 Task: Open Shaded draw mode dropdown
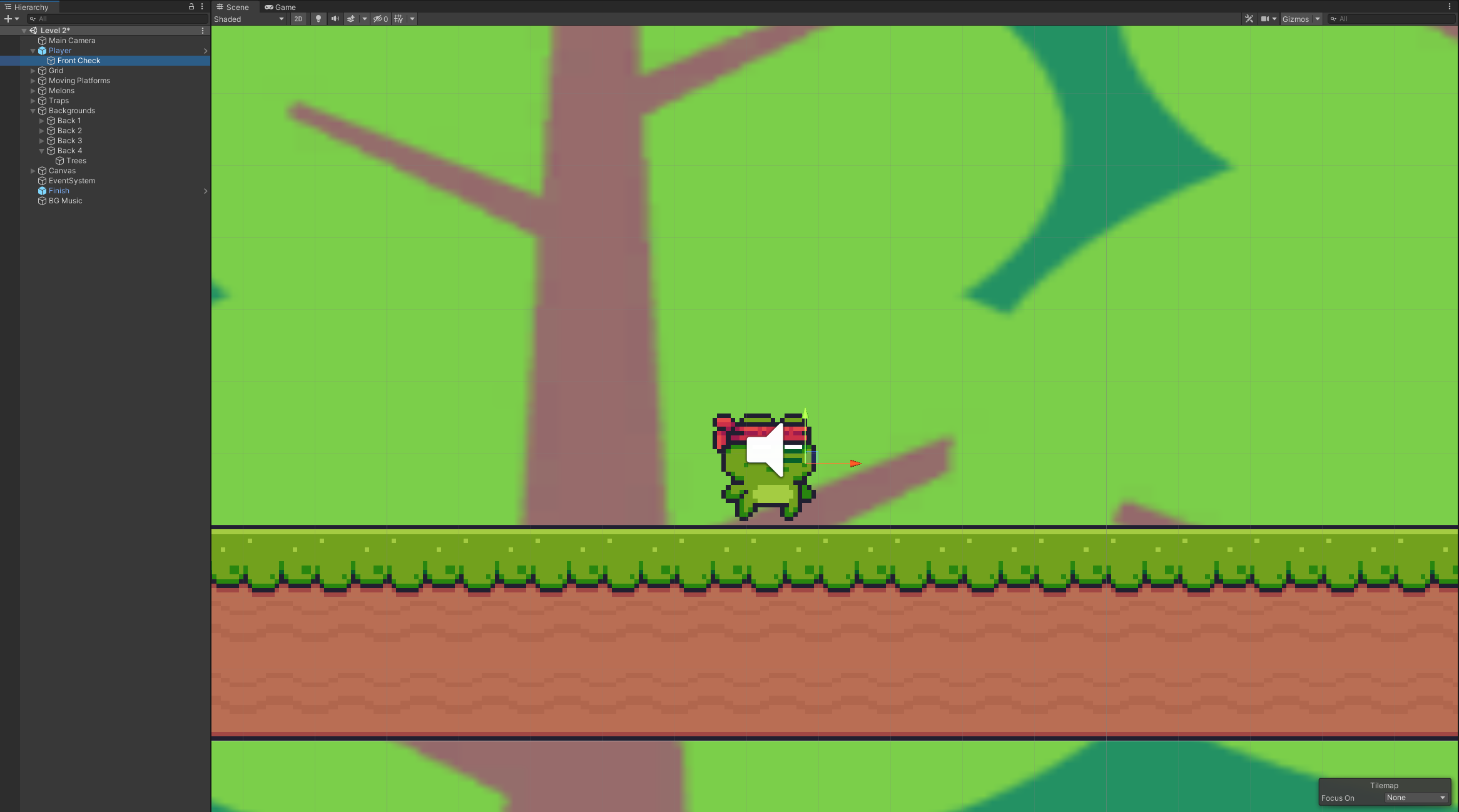click(249, 19)
